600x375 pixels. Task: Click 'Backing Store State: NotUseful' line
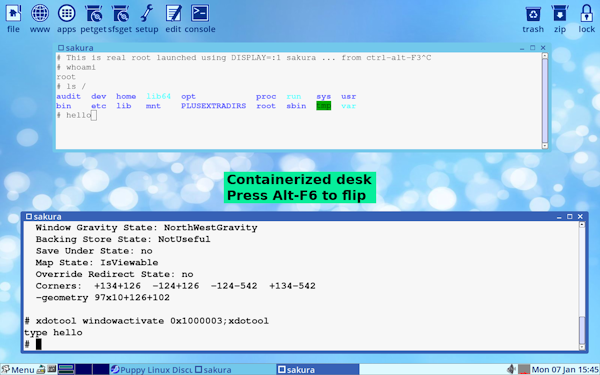click(x=123, y=240)
